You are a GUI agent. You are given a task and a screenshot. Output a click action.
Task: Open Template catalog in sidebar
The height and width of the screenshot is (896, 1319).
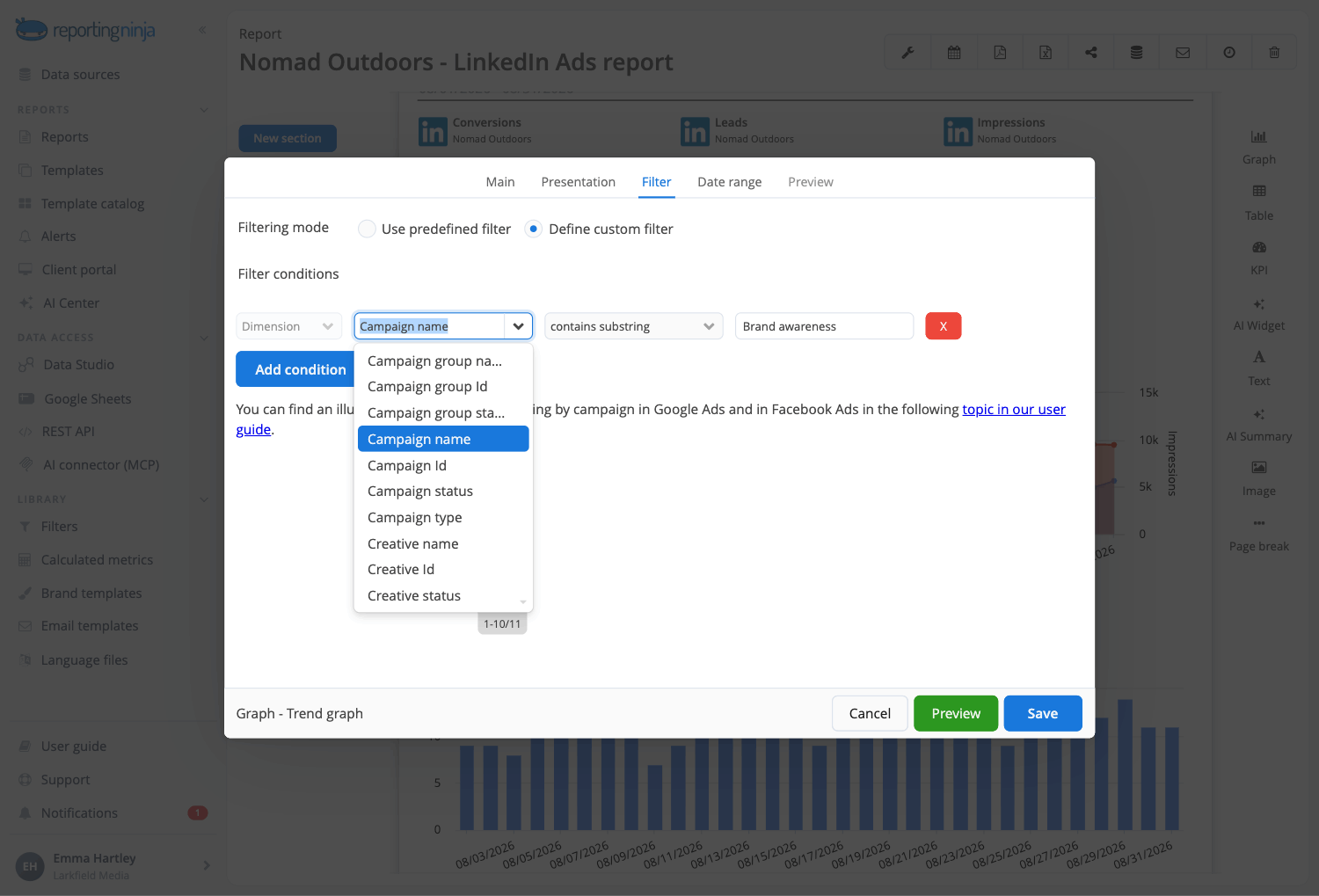pyautogui.click(x=92, y=204)
